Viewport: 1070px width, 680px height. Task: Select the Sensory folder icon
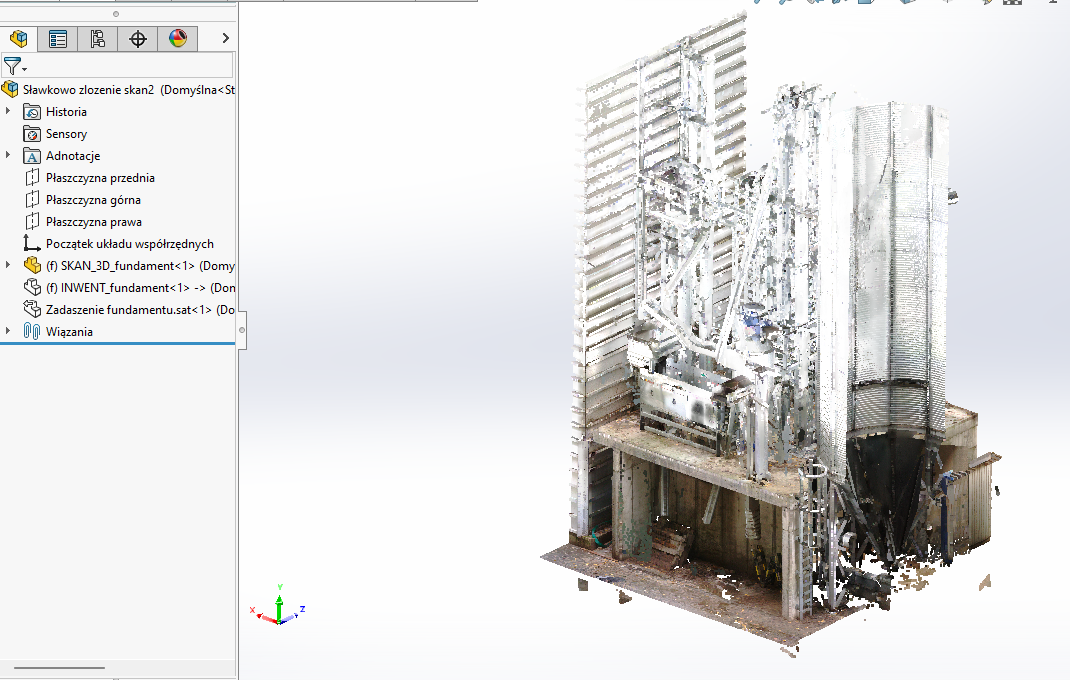(x=32, y=134)
